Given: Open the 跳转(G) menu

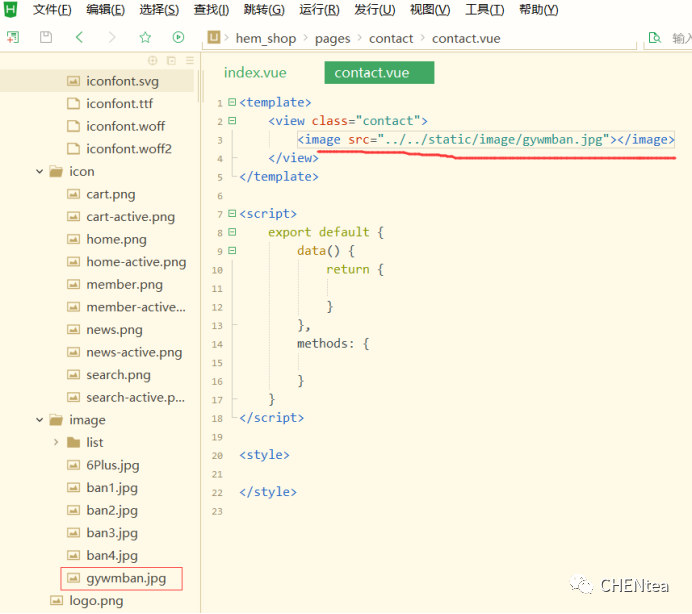Looking at the screenshot, I should pyautogui.click(x=264, y=9).
